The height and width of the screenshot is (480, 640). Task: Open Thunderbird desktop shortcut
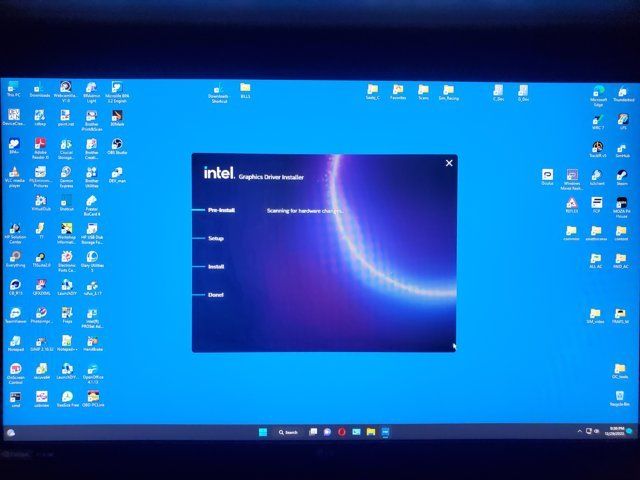[623, 94]
